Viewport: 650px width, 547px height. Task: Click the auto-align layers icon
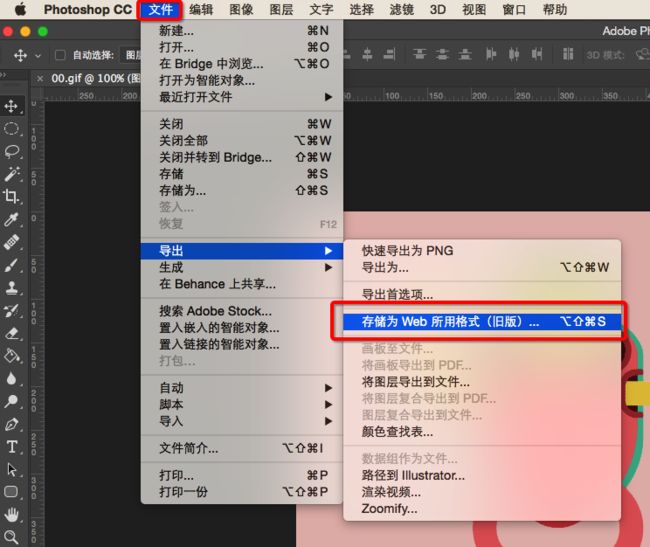click(568, 54)
